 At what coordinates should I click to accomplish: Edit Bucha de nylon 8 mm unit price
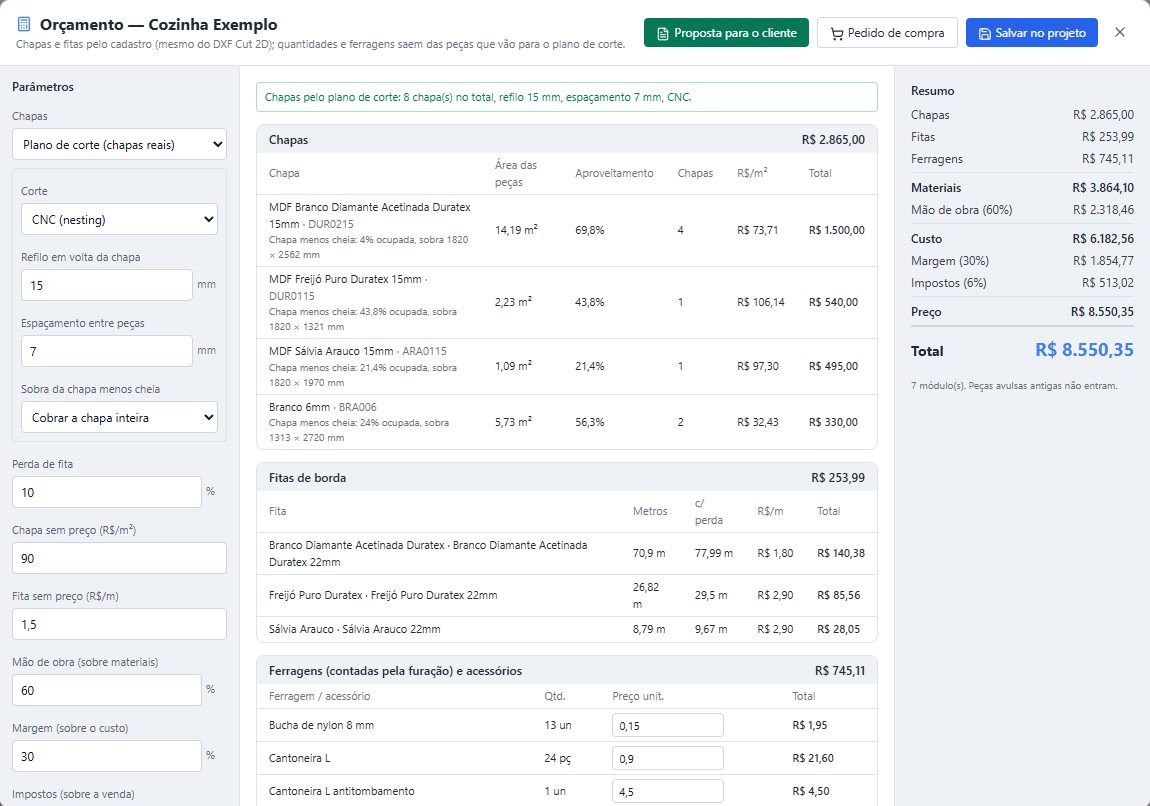667,725
